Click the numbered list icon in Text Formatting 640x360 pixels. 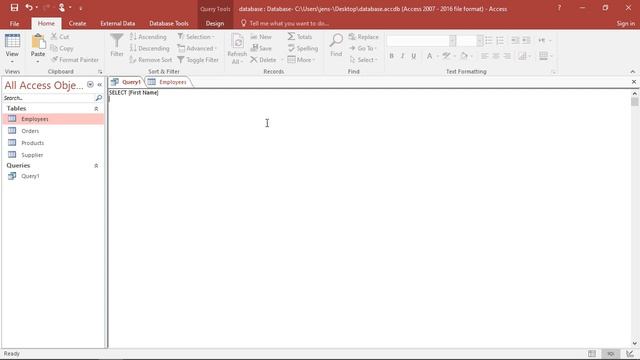500,40
